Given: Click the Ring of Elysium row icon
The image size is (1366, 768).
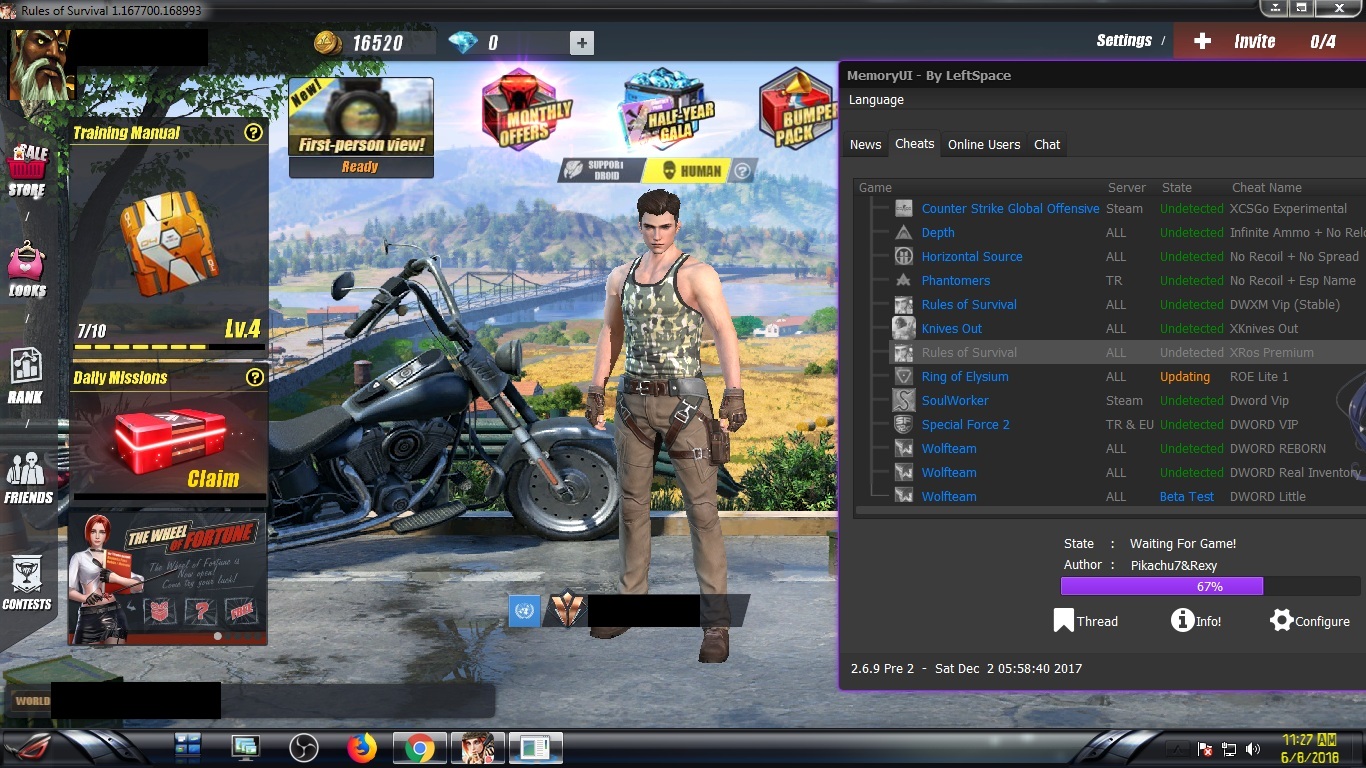Looking at the screenshot, I should [x=904, y=377].
